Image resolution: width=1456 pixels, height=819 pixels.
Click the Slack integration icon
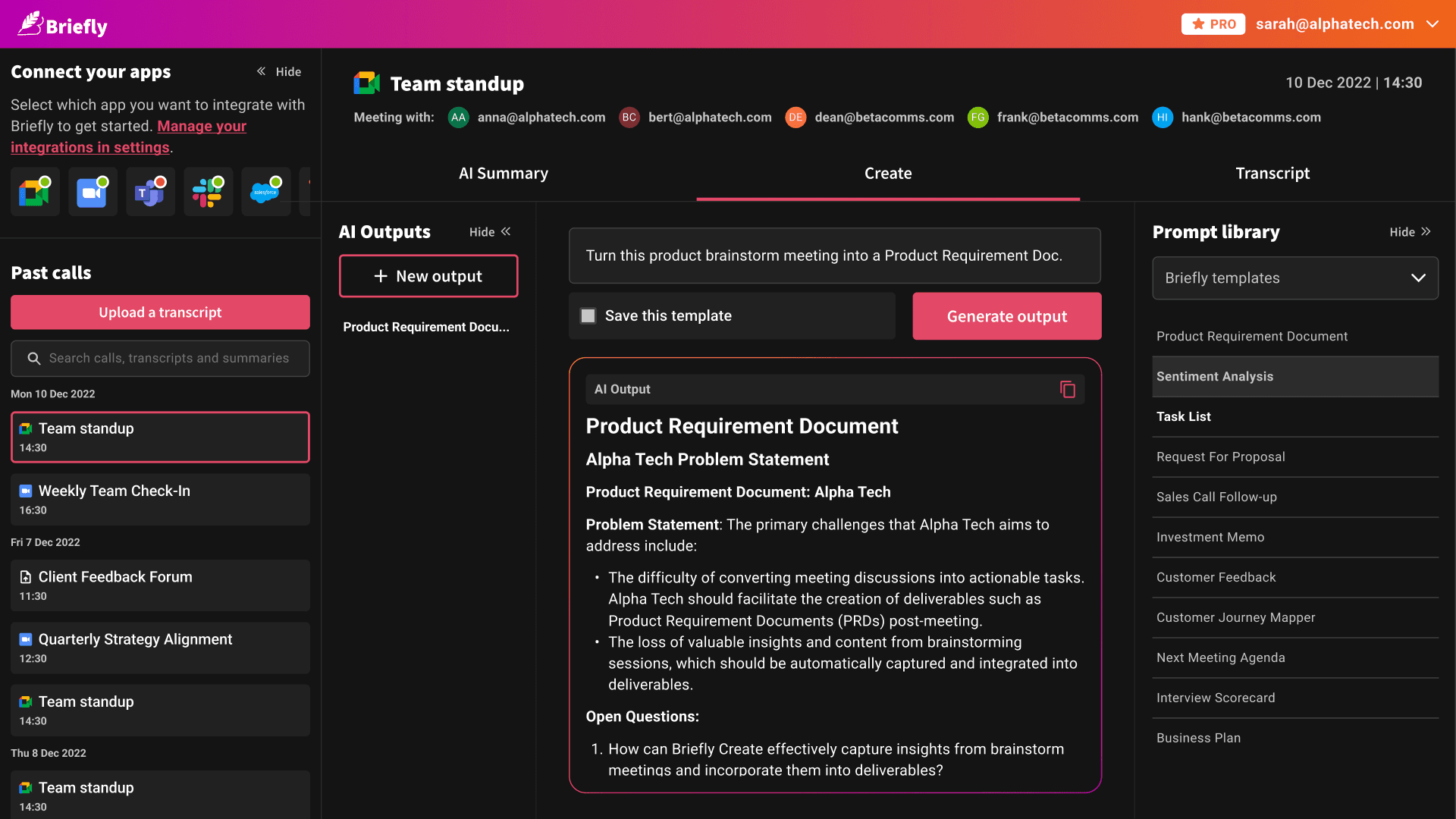click(x=208, y=193)
